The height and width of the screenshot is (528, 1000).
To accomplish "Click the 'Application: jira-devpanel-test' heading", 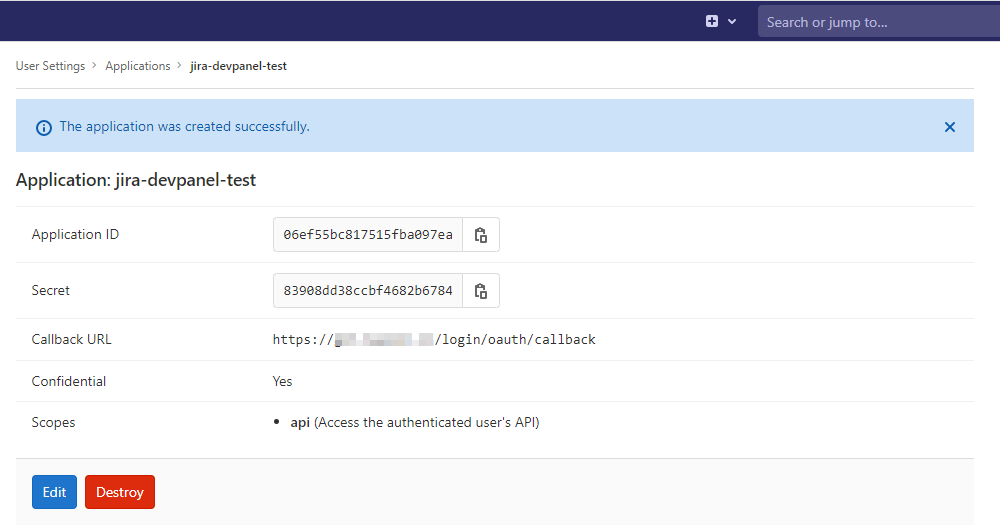I will [136, 180].
